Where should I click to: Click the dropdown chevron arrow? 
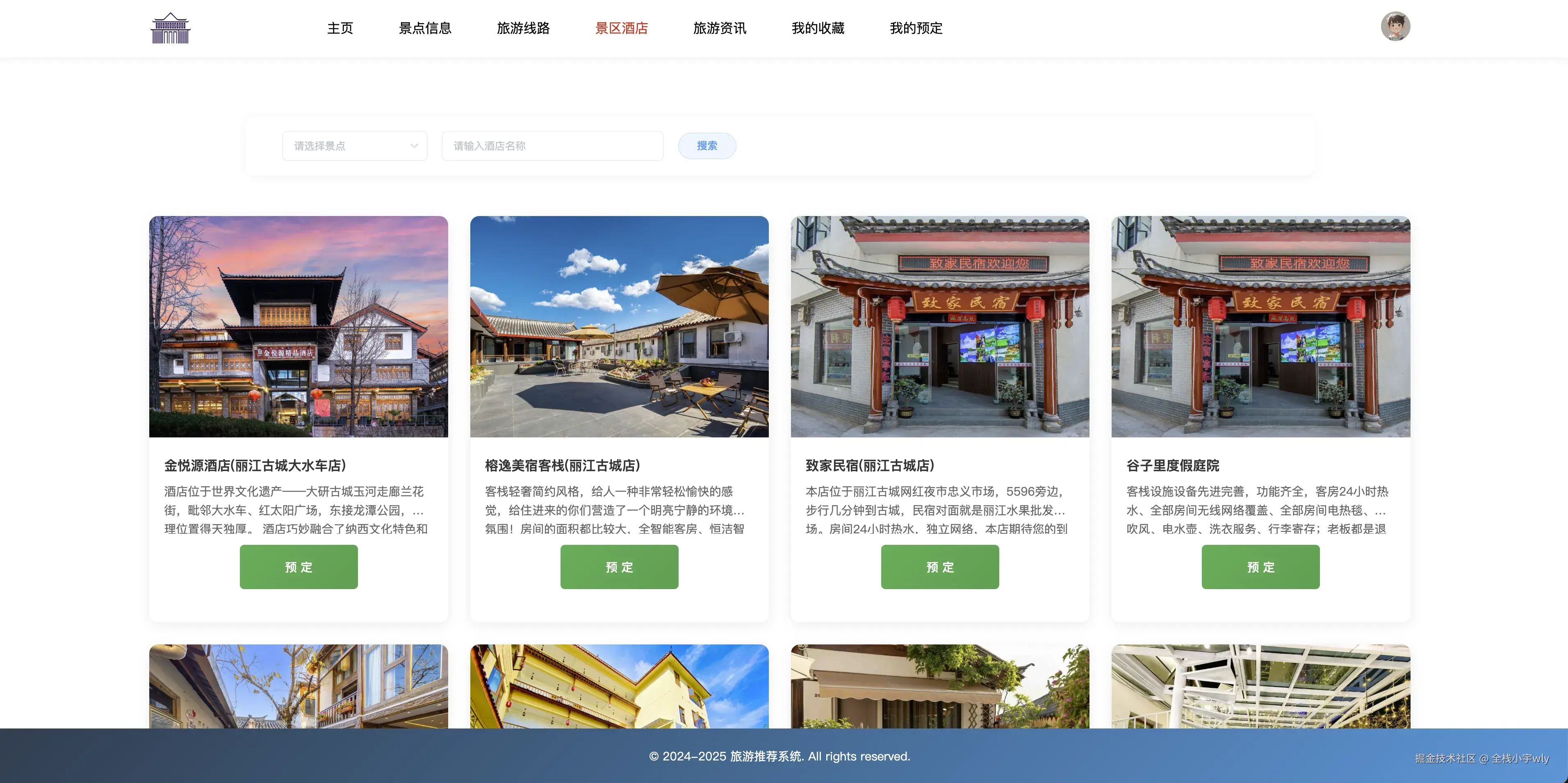414,146
